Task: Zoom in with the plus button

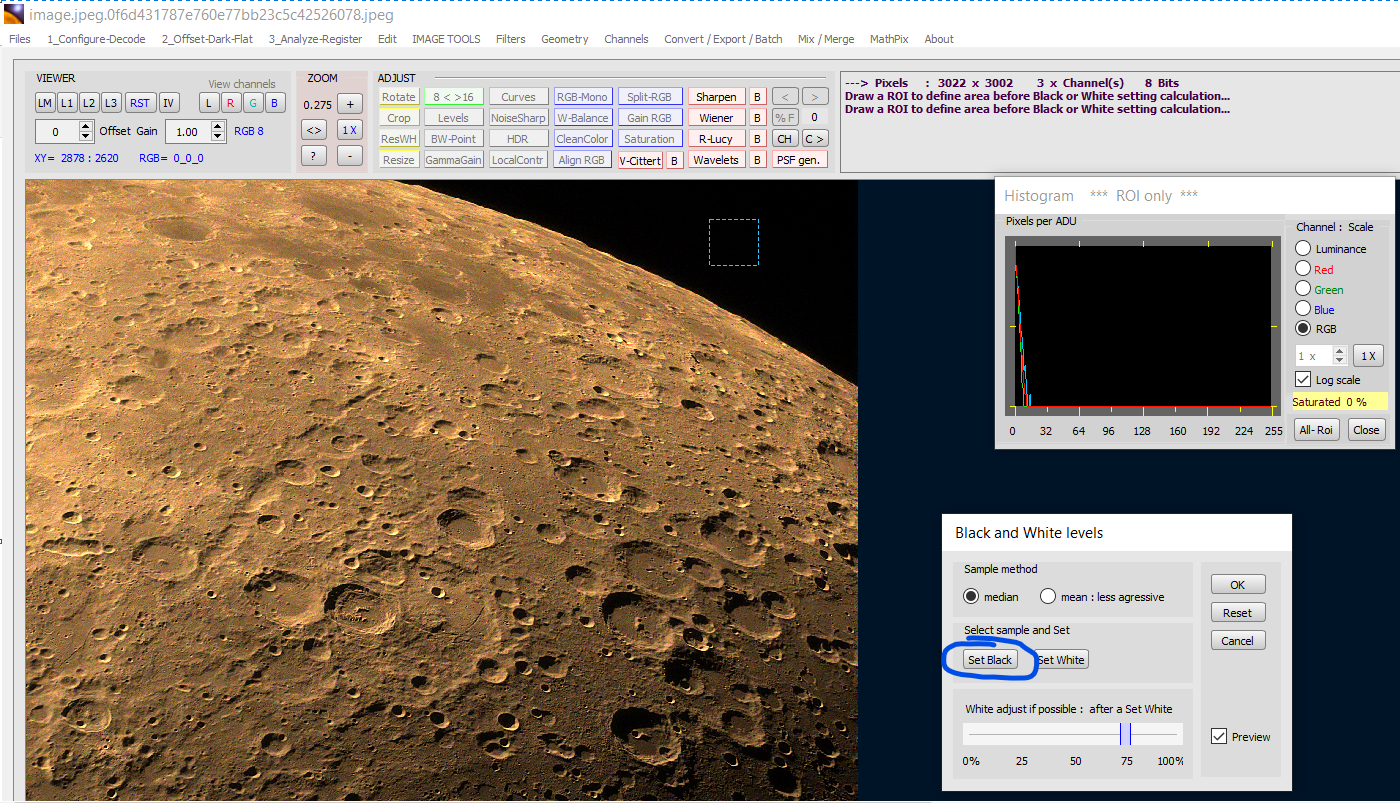Action: tap(350, 104)
